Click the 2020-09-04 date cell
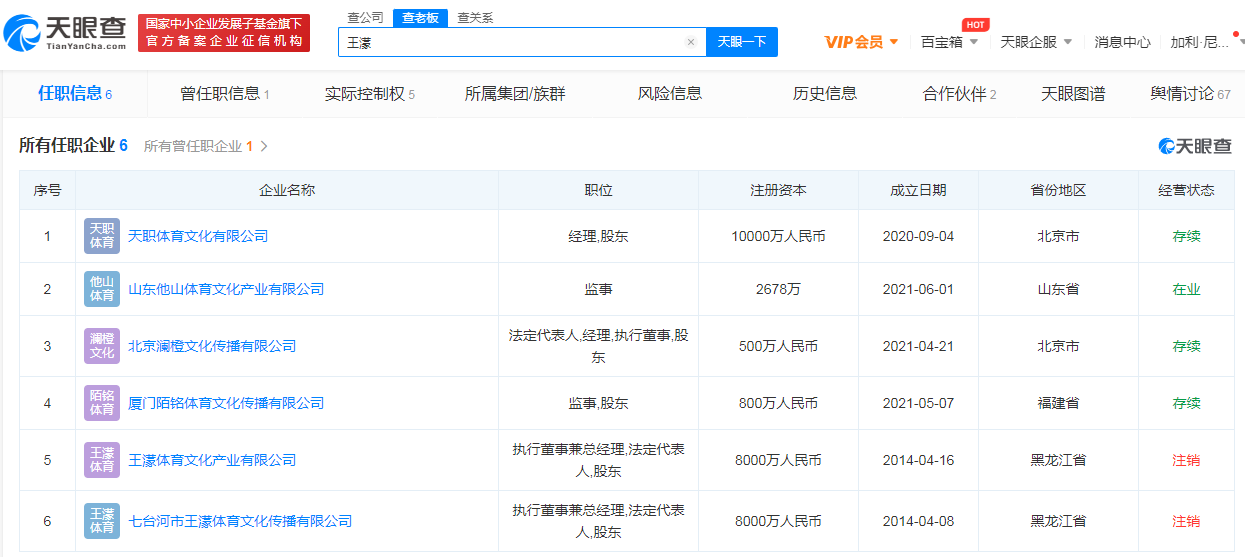1245x557 pixels. 918,237
